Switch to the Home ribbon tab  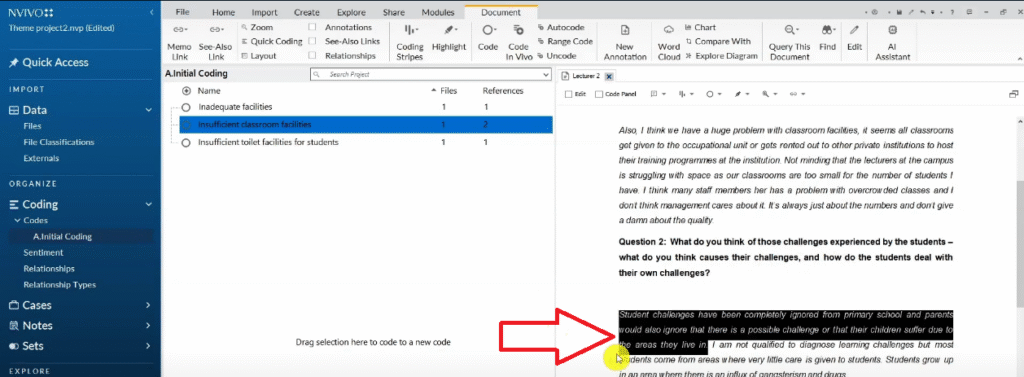pos(223,12)
